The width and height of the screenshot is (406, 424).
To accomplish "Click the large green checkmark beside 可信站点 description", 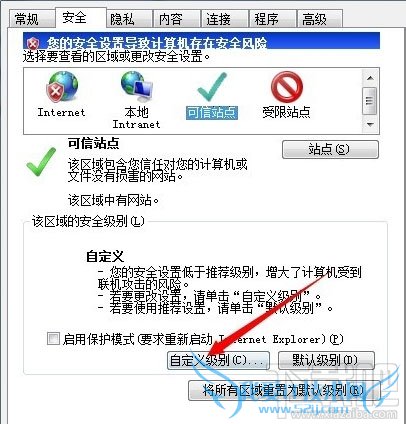I will point(41,162).
